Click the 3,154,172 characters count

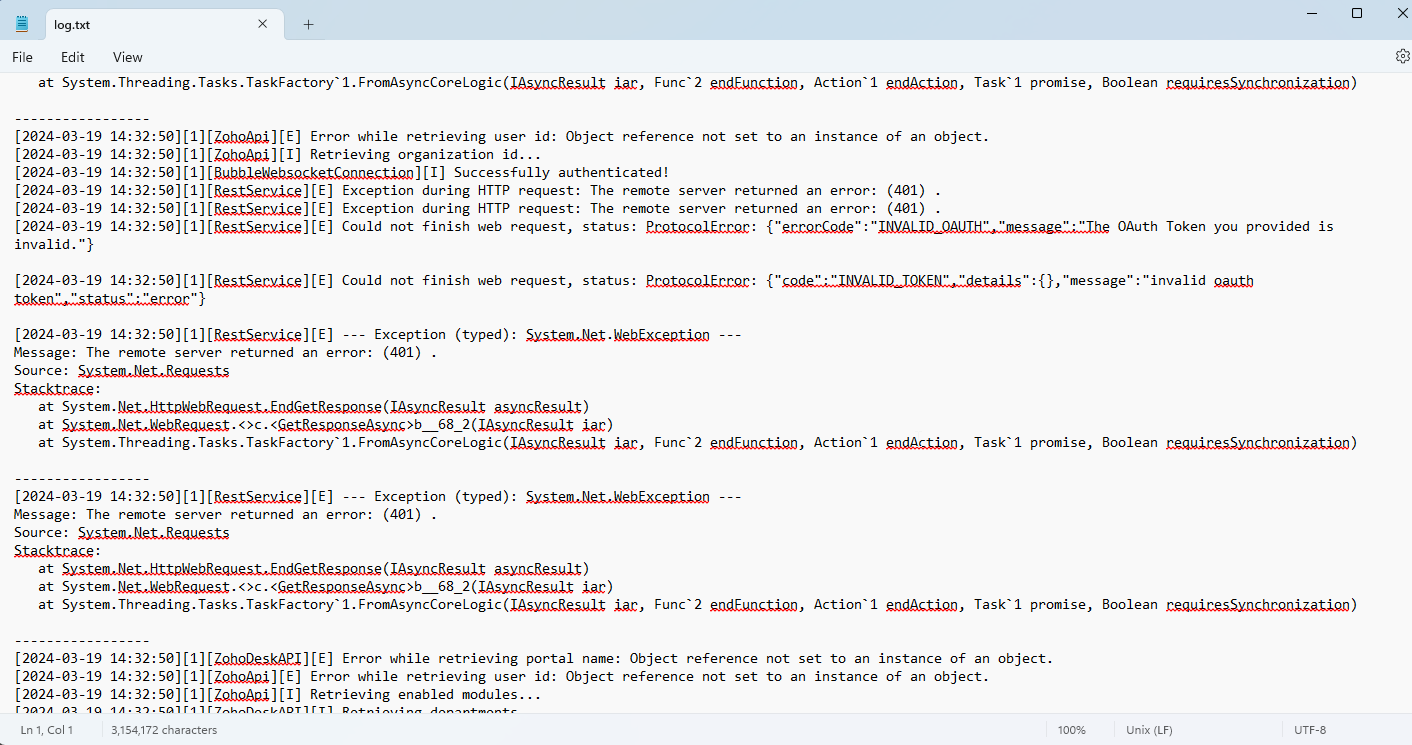[164, 730]
